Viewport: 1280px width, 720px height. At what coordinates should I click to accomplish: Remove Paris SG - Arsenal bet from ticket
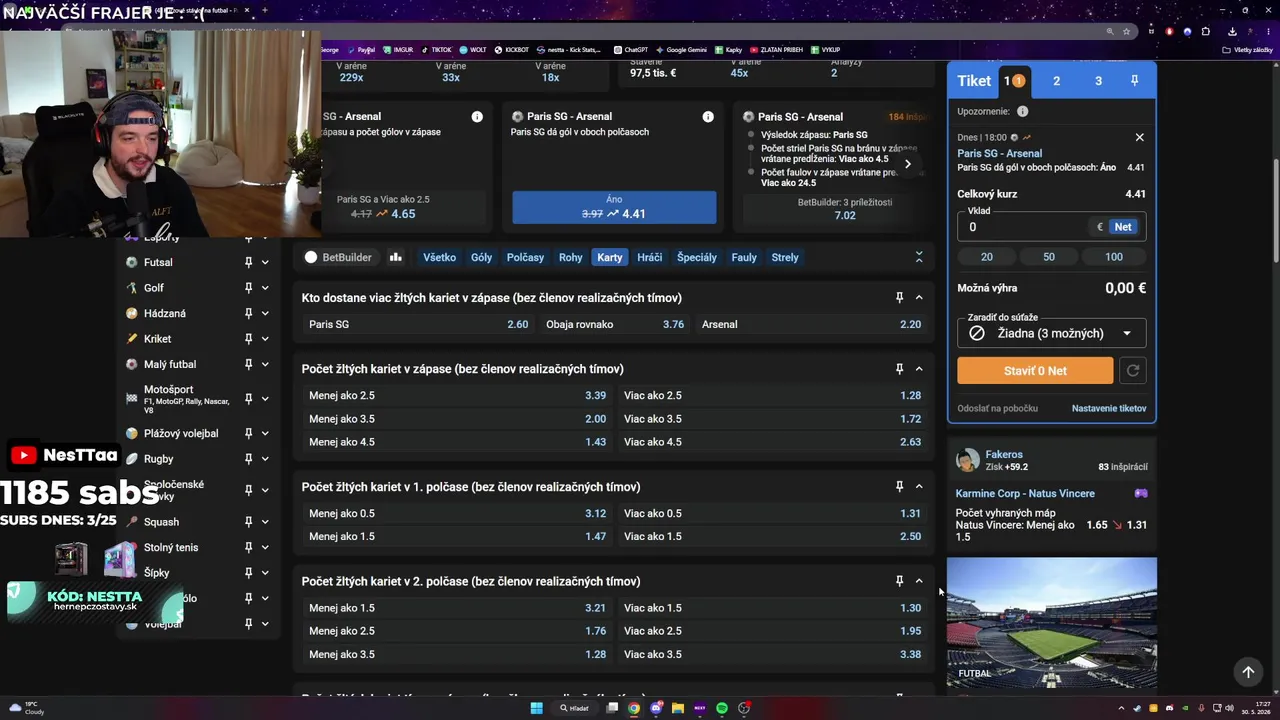[1139, 137]
